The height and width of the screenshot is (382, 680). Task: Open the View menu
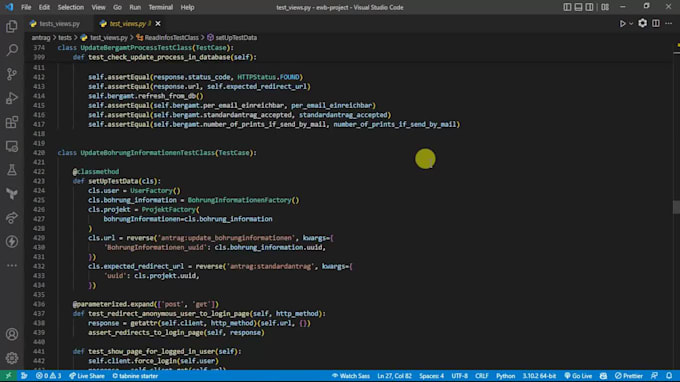98,7
